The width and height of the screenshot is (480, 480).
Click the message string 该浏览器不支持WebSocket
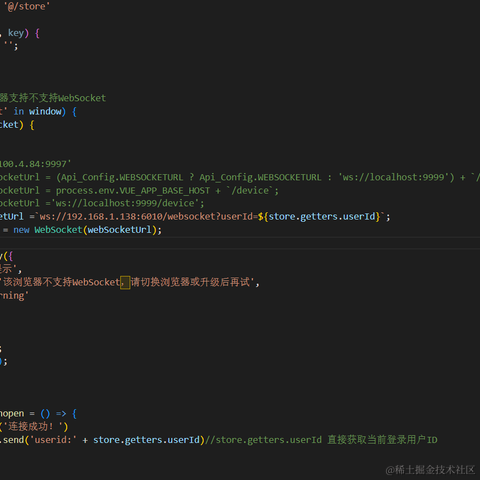point(61,282)
